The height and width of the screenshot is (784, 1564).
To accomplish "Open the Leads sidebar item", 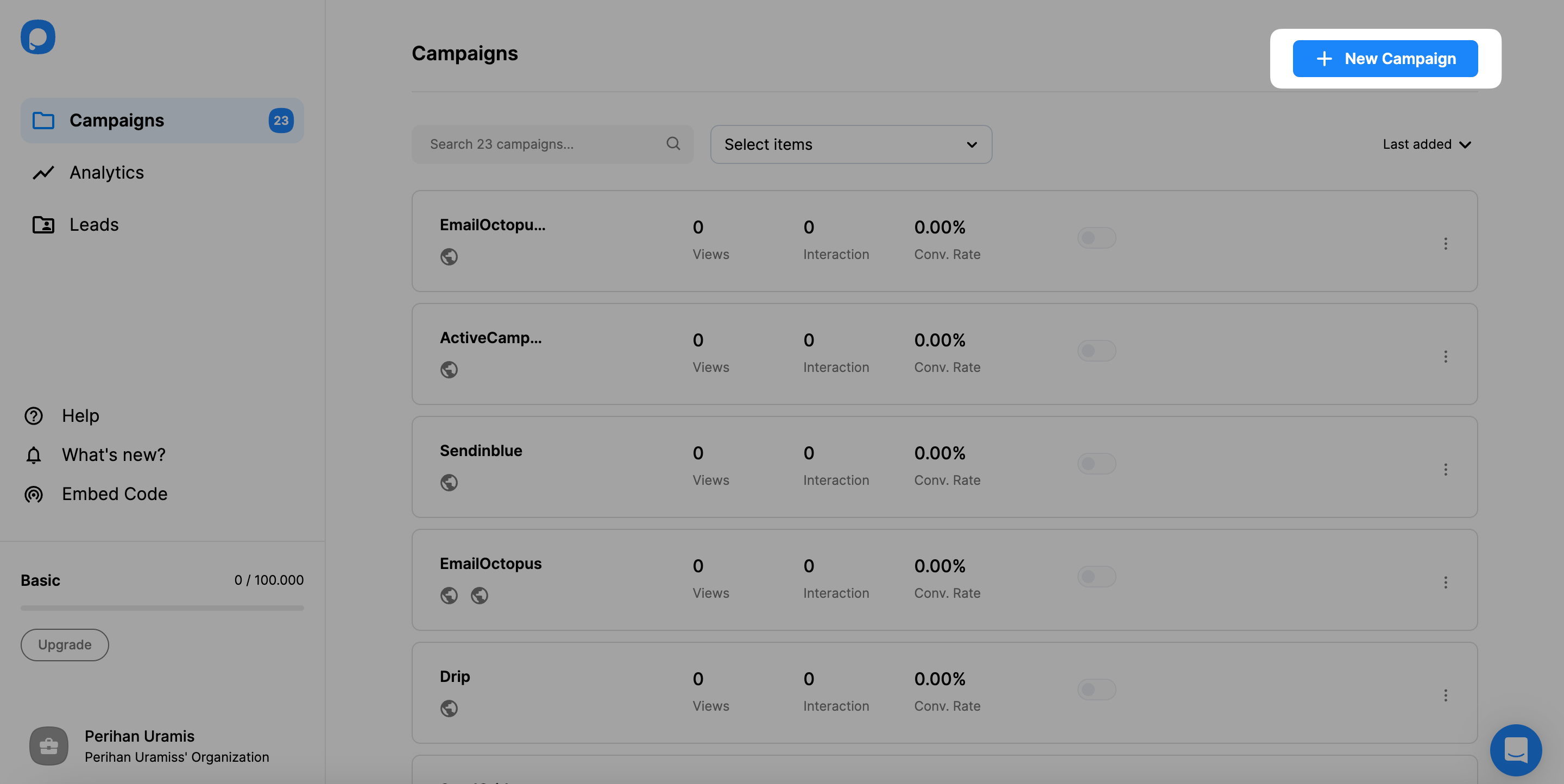I will [94, 225].
